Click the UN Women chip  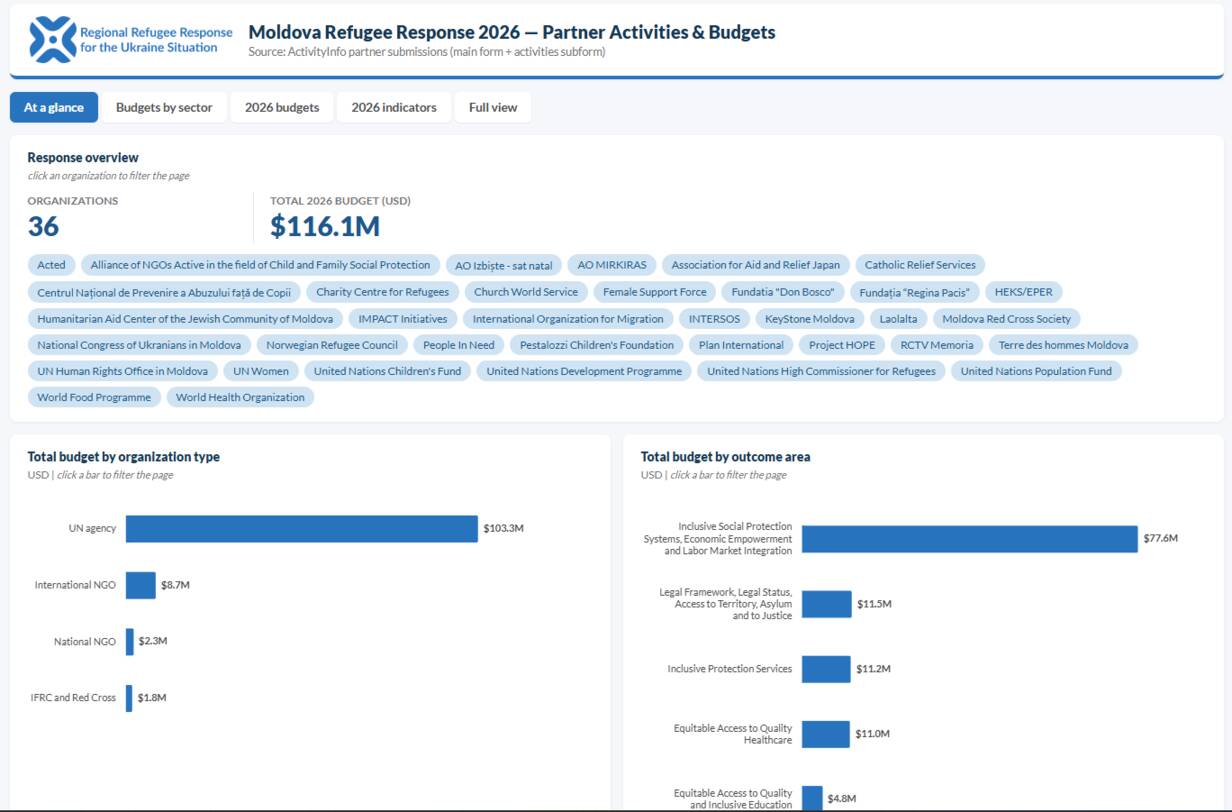[261, 371]
